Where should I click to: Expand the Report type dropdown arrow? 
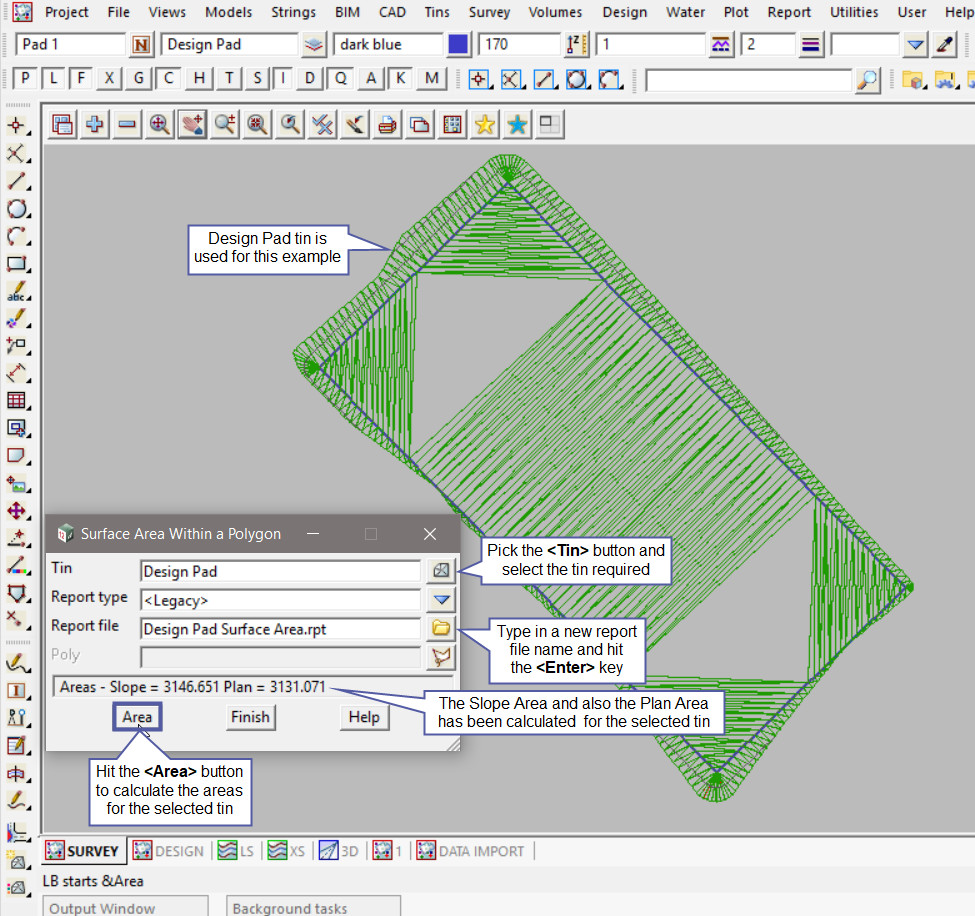coord(441,600)
